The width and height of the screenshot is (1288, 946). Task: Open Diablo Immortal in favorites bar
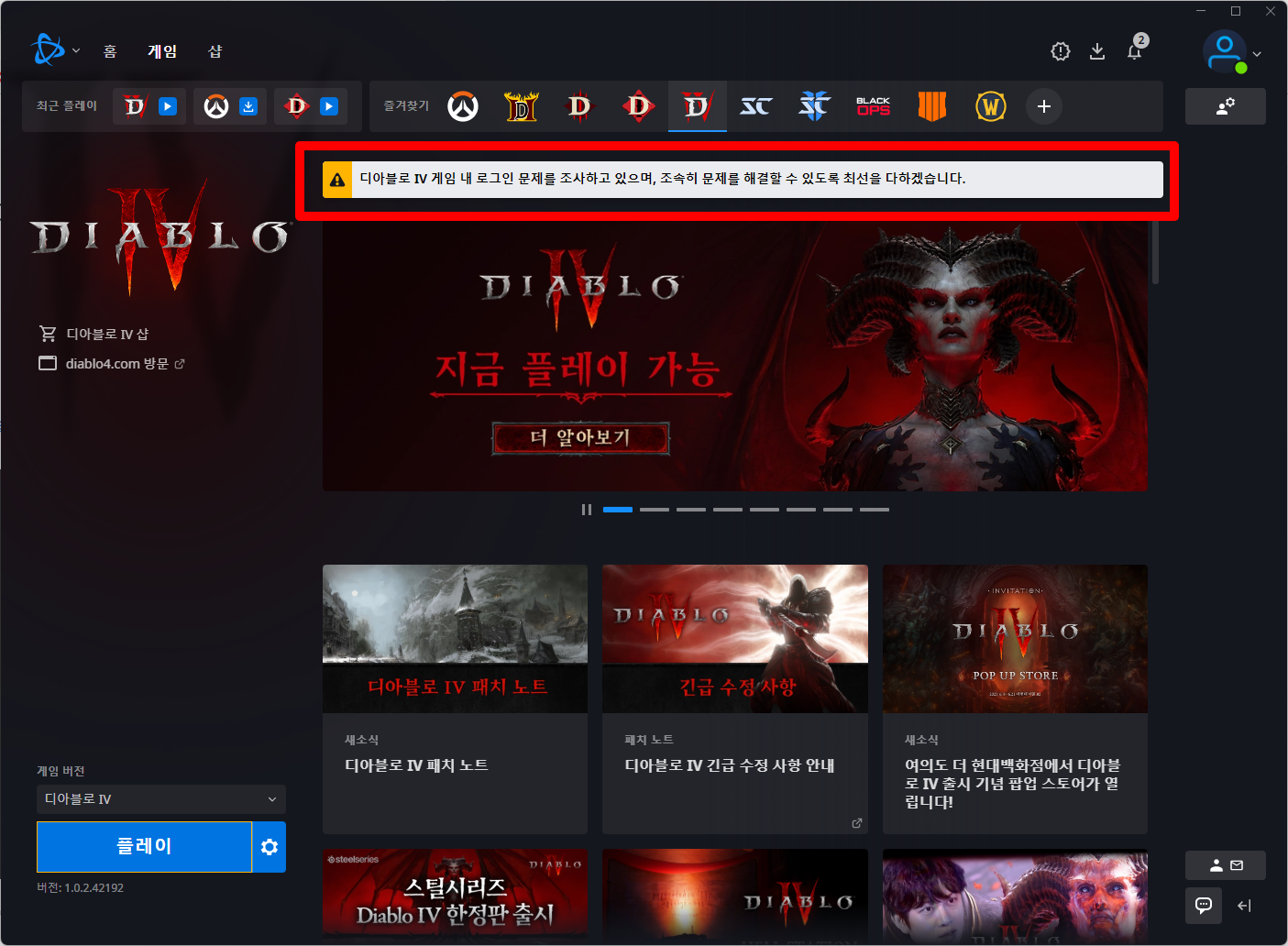pos(579,106)
